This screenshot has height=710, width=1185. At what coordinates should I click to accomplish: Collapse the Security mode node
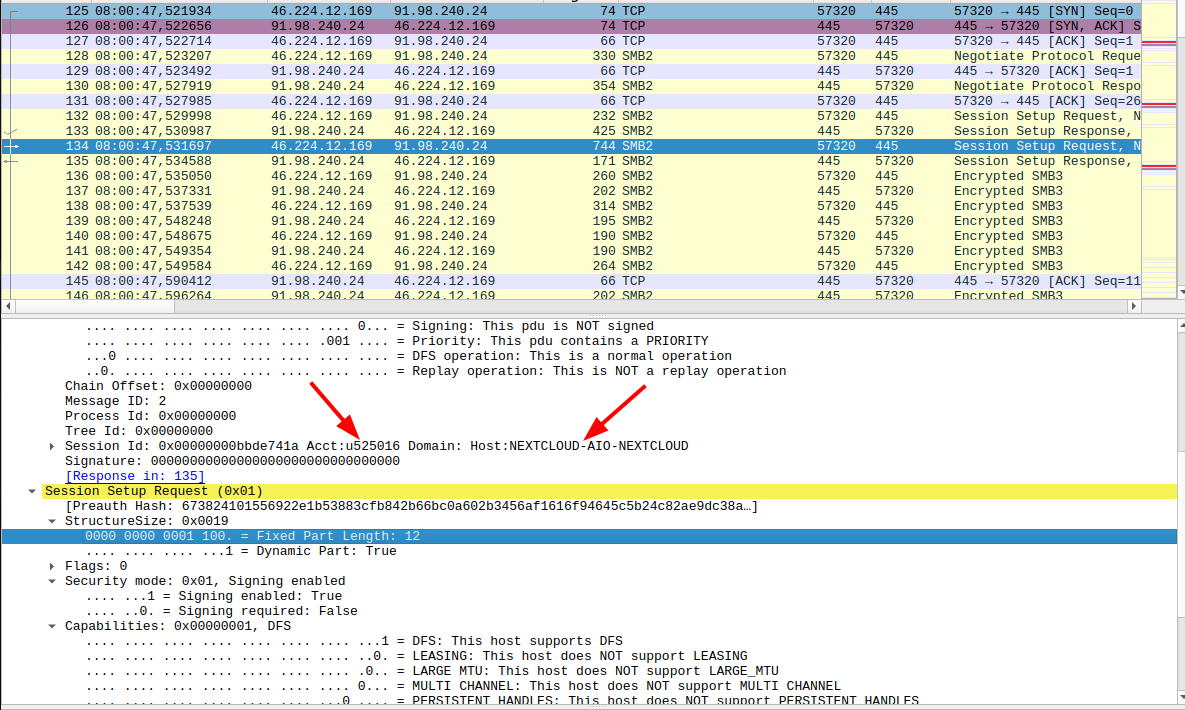pos(53,581)
